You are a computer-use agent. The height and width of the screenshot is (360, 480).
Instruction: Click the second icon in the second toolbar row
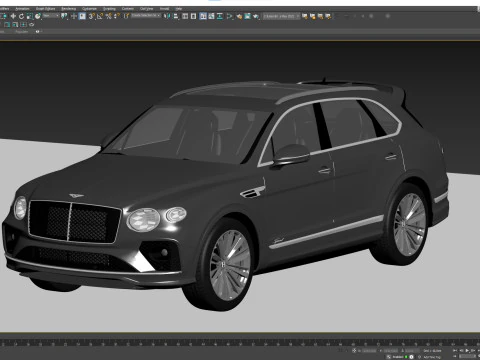click(15, 25)
